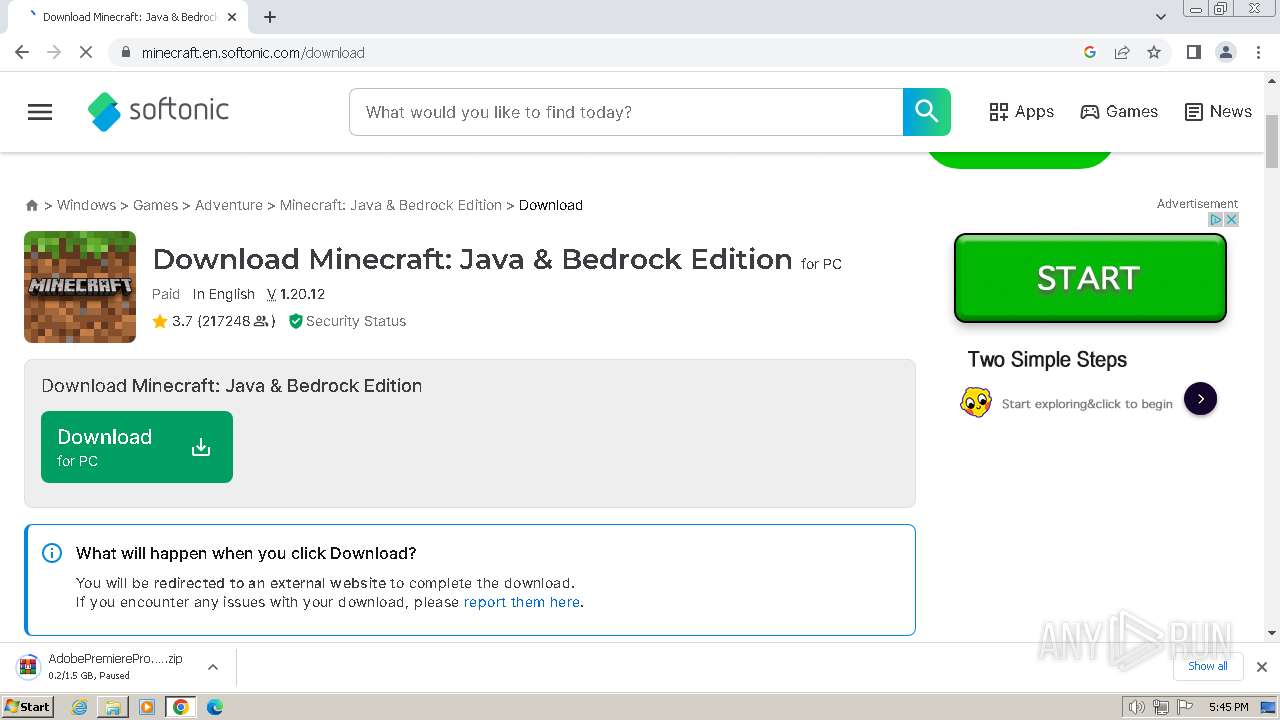Click the Minecraft app thumbnail
Image resolution: width=1280 pixels, height=720 pixels.
pyautogui.click(x=80, y=287)
